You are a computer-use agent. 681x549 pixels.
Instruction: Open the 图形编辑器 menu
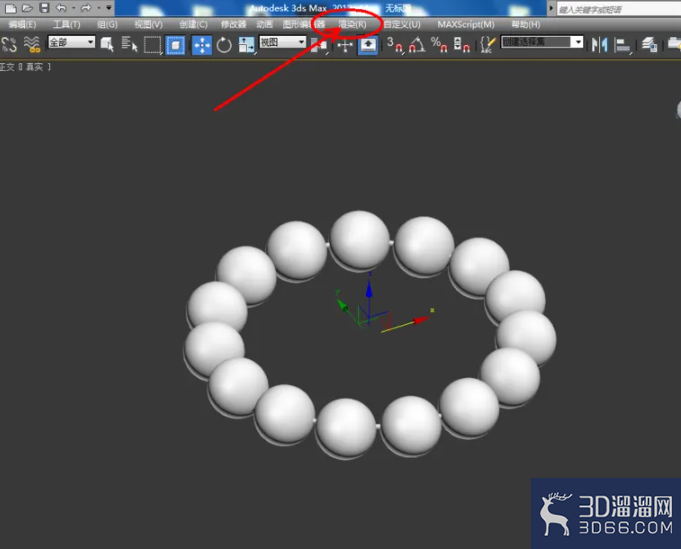pyautogui.click(x=304, y=24)
